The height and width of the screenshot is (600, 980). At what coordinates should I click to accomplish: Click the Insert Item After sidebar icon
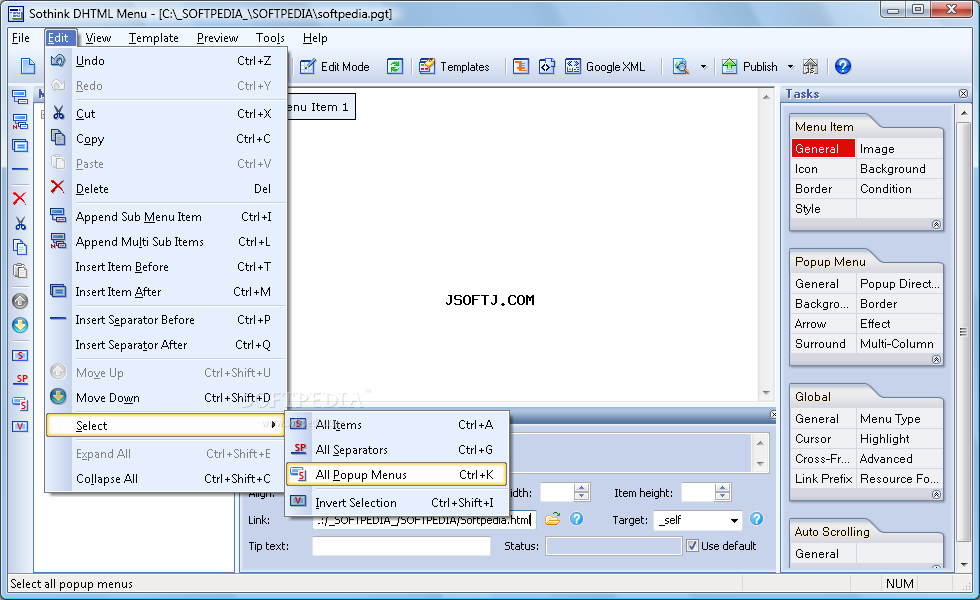pos(20,146)
